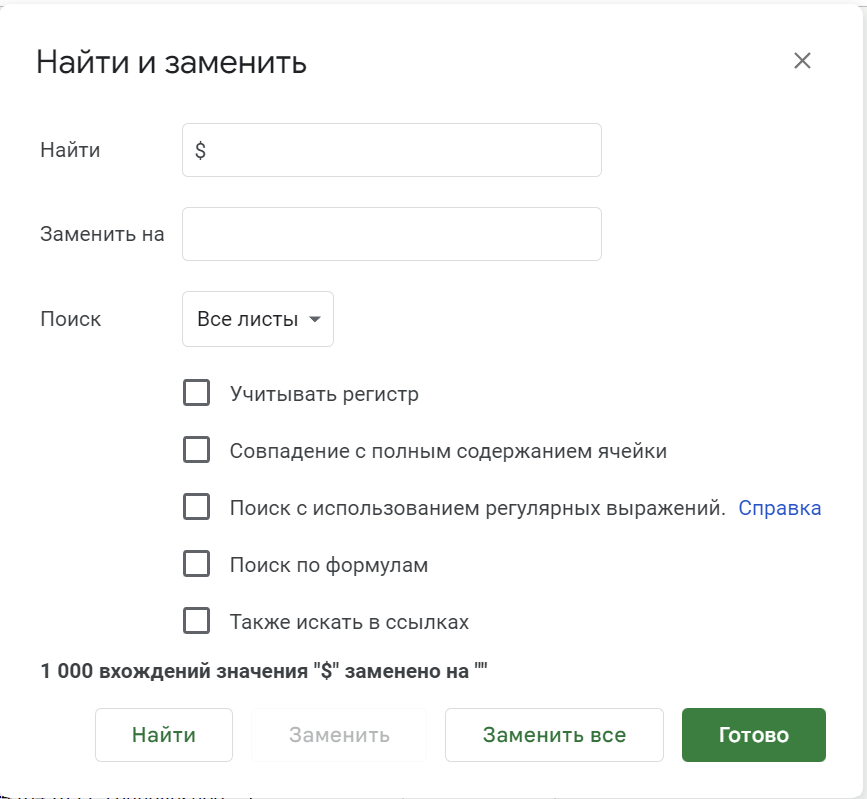This screenshot has height=799, width=867.
Task: Close the Find and replace dialog
Action: point(802,61)
